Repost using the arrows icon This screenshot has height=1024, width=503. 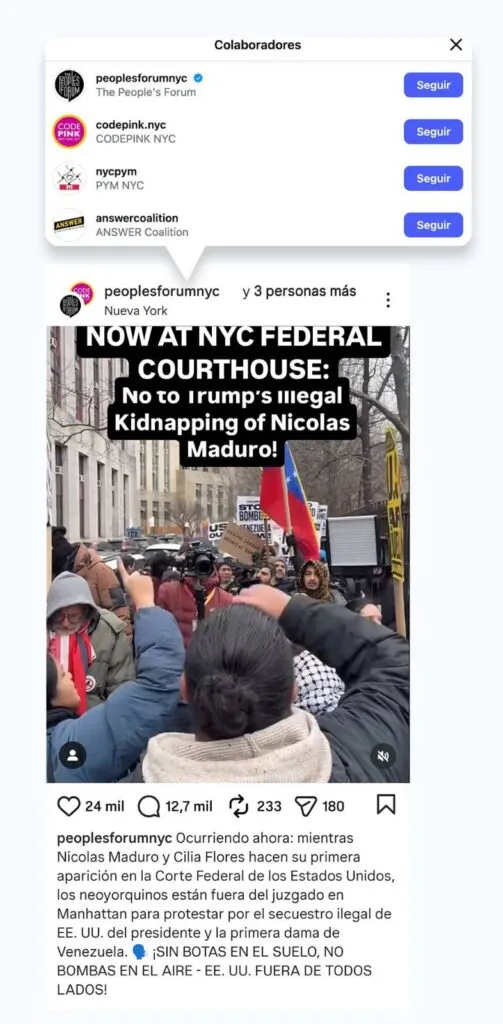point(238,807)
